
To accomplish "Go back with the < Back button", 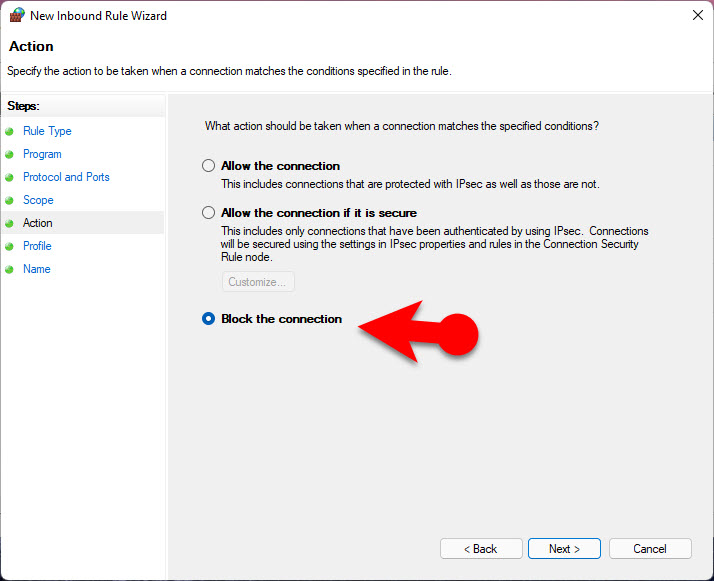I will click(x=481, y=549).
